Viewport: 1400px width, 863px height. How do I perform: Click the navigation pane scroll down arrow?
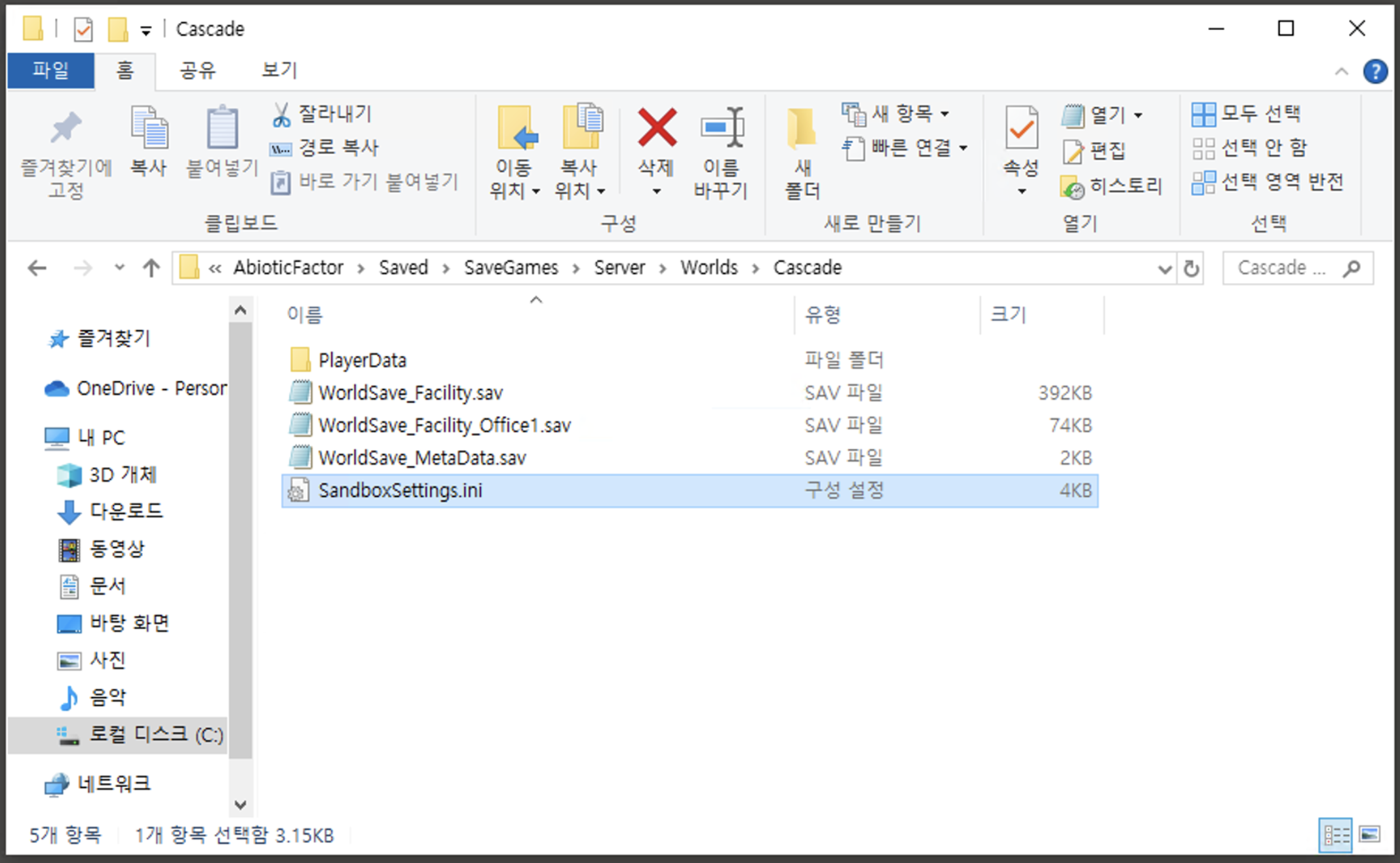click(241, 805)
